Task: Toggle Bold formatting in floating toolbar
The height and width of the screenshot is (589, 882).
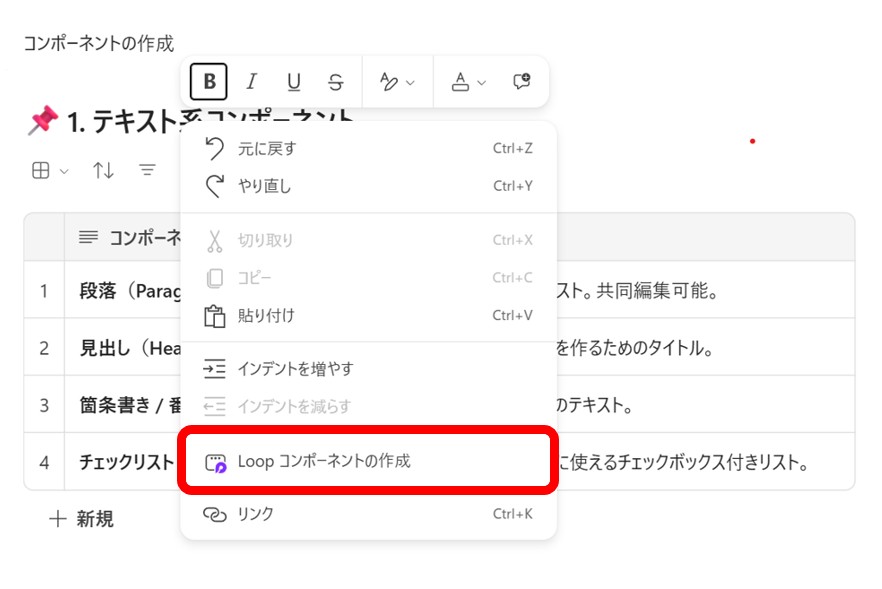Action: (209, 82)
